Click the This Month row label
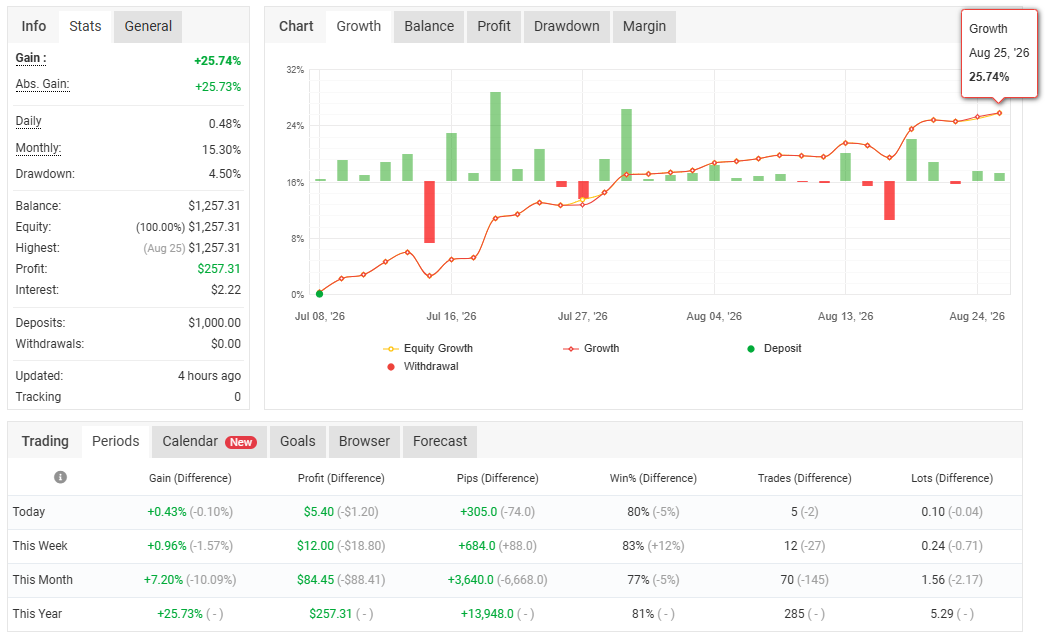 43,580
